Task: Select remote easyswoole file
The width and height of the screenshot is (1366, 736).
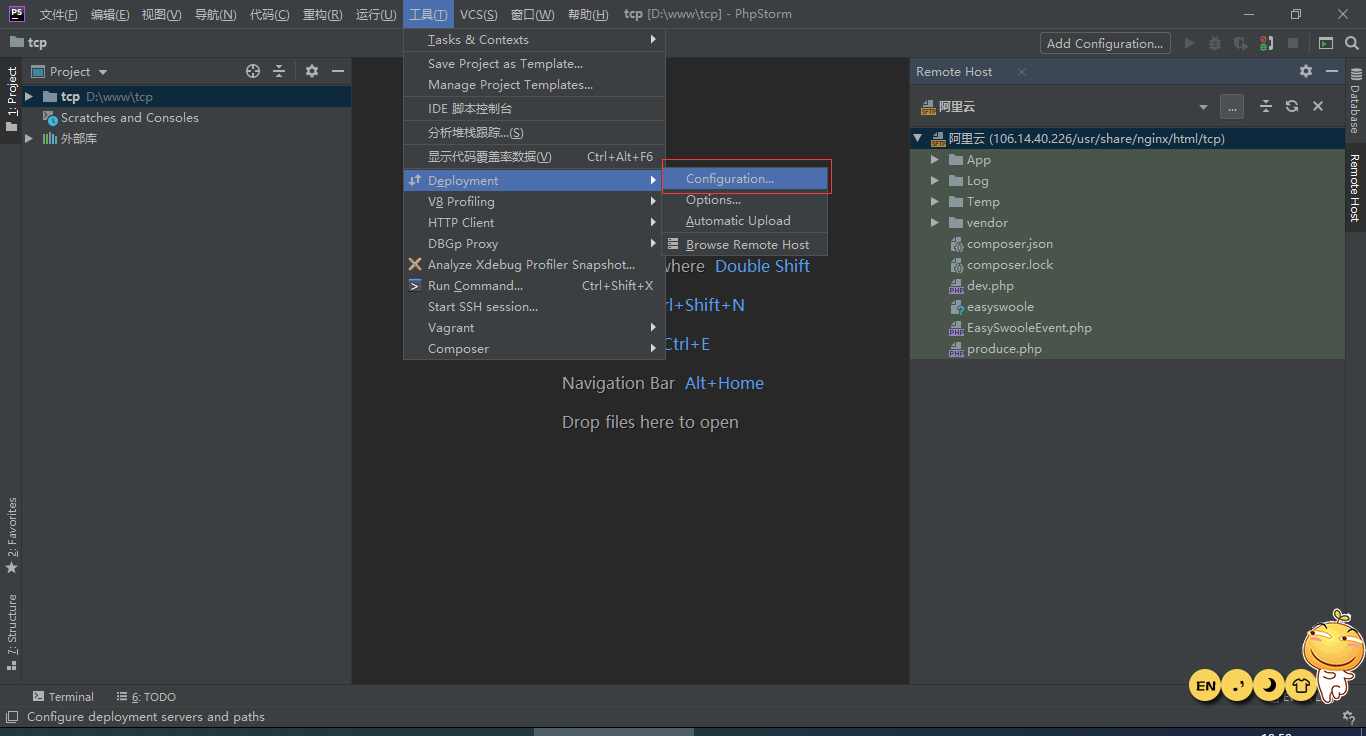Action: 1000,306
